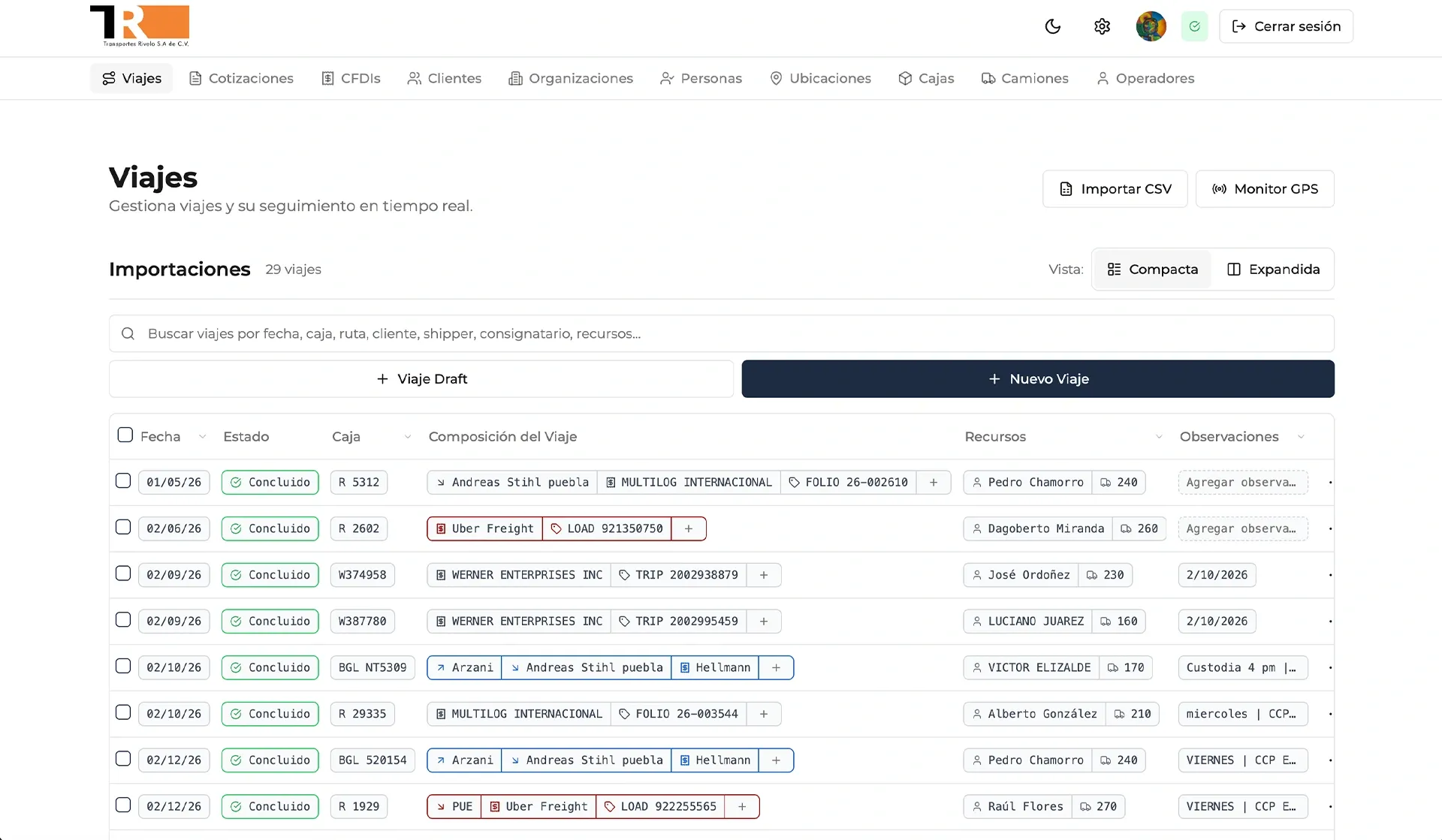Open Fecha column sort chevron
This screenshot has width=1442, height=840.
tap(202, 437)
